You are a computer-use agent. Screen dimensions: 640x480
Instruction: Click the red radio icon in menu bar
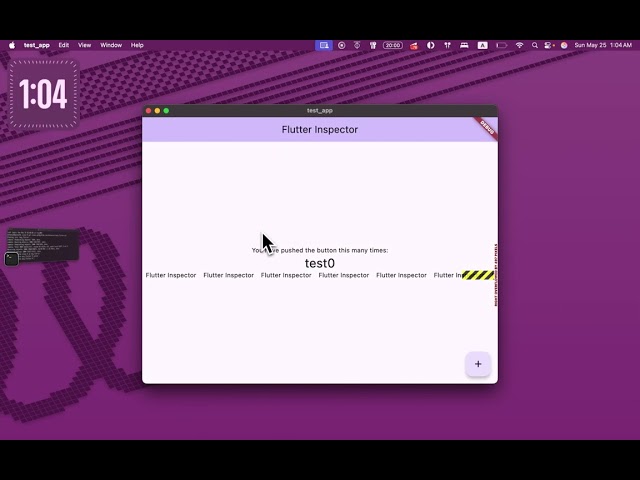(x=414, y=46)
